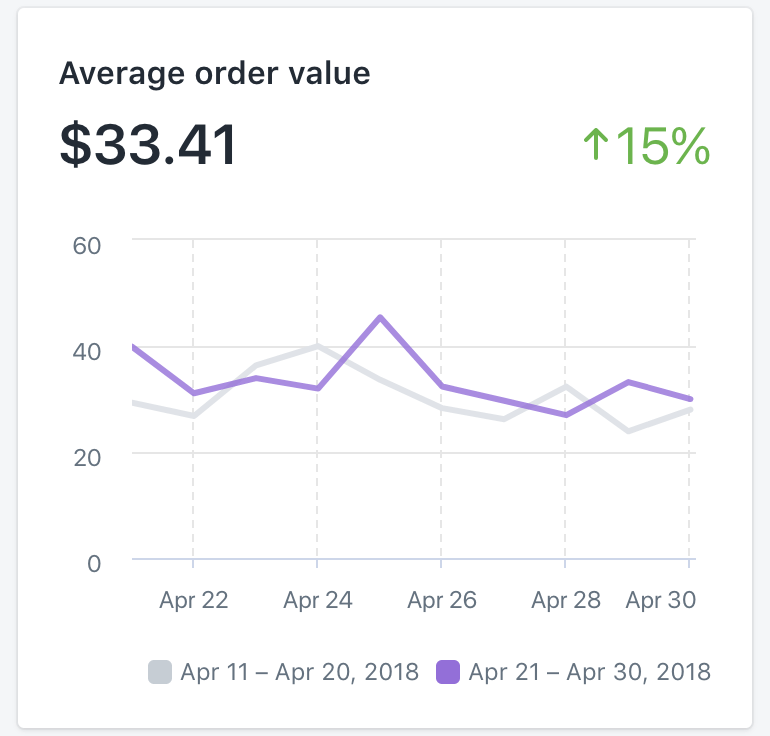
Task: Click the "Average order value" card title
Action: (x=214, y=73)
